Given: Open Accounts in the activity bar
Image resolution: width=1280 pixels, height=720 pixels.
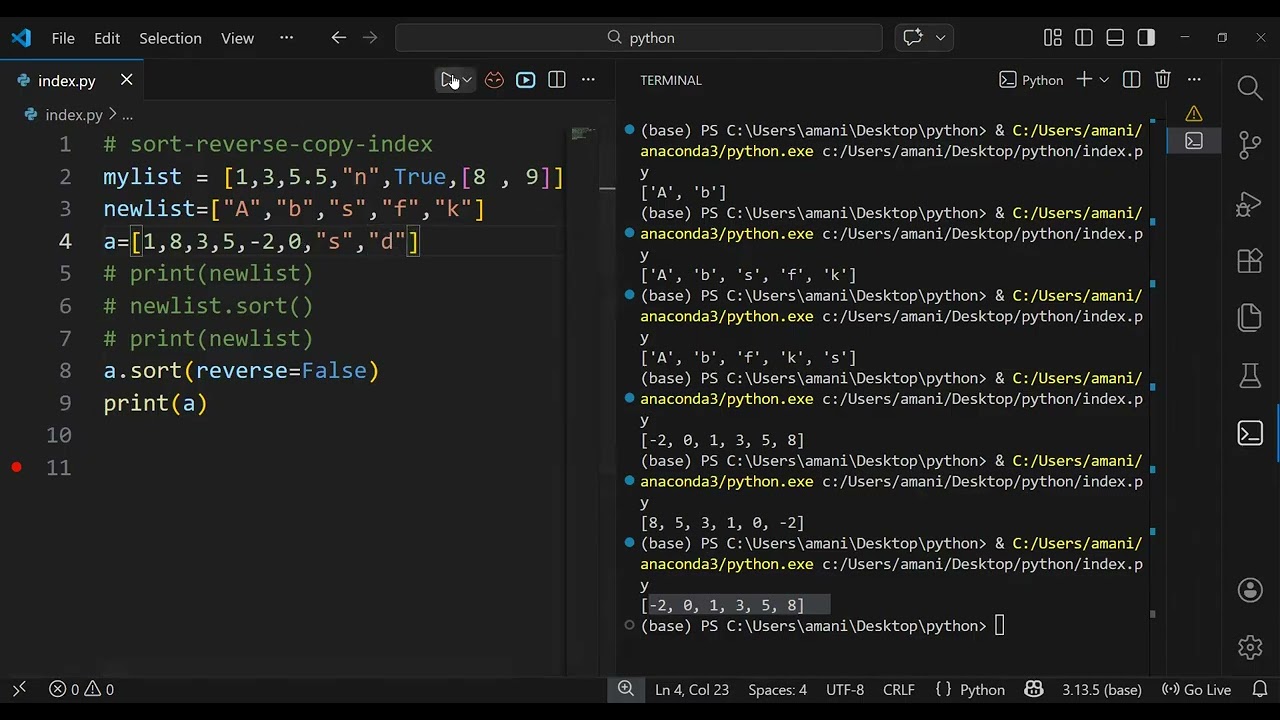Looking at the screenshot, I should (x=1250, y=590).
